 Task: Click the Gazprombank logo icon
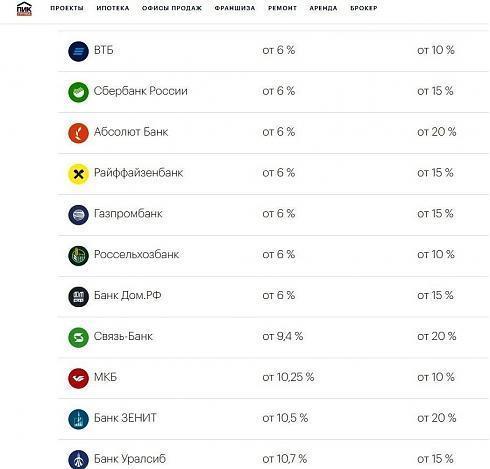point(78,215)
